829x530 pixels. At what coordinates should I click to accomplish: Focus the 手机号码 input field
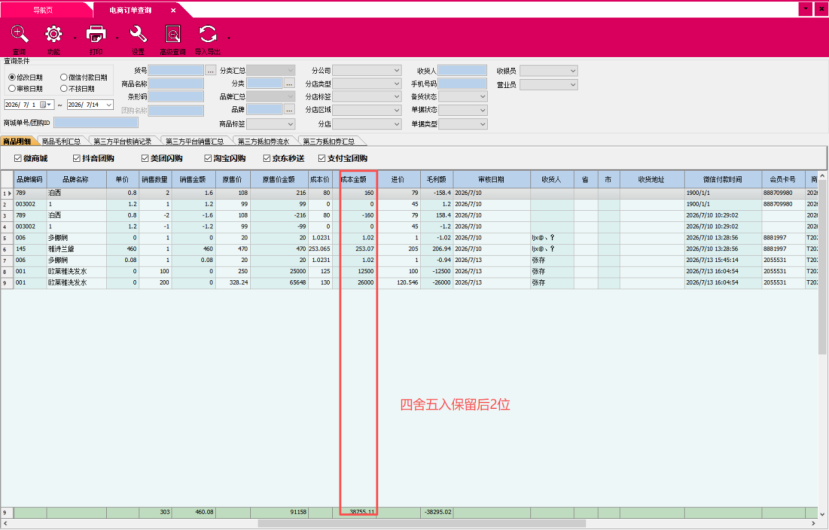(462, 84)
